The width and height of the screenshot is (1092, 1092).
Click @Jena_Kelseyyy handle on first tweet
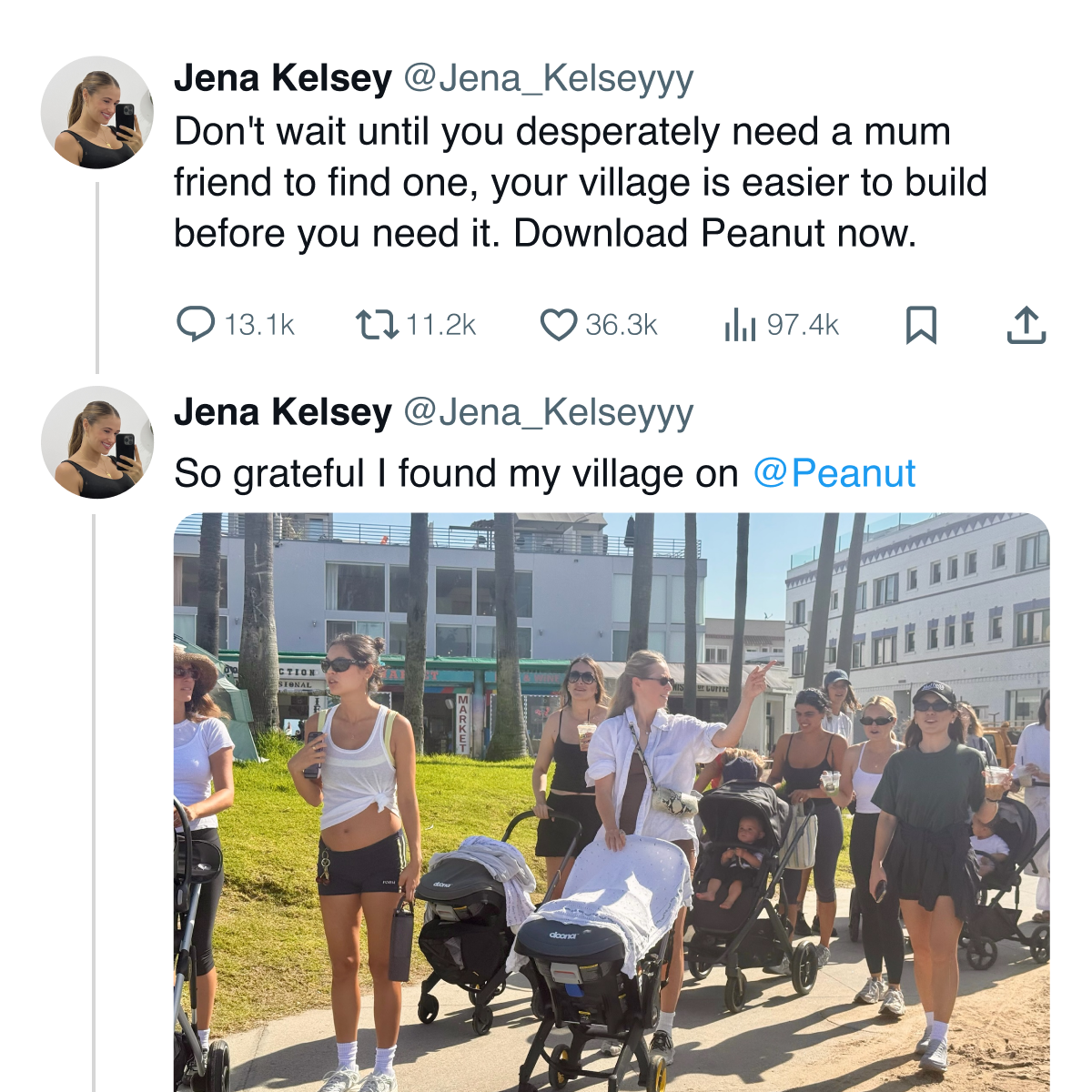tap(548, 80)
